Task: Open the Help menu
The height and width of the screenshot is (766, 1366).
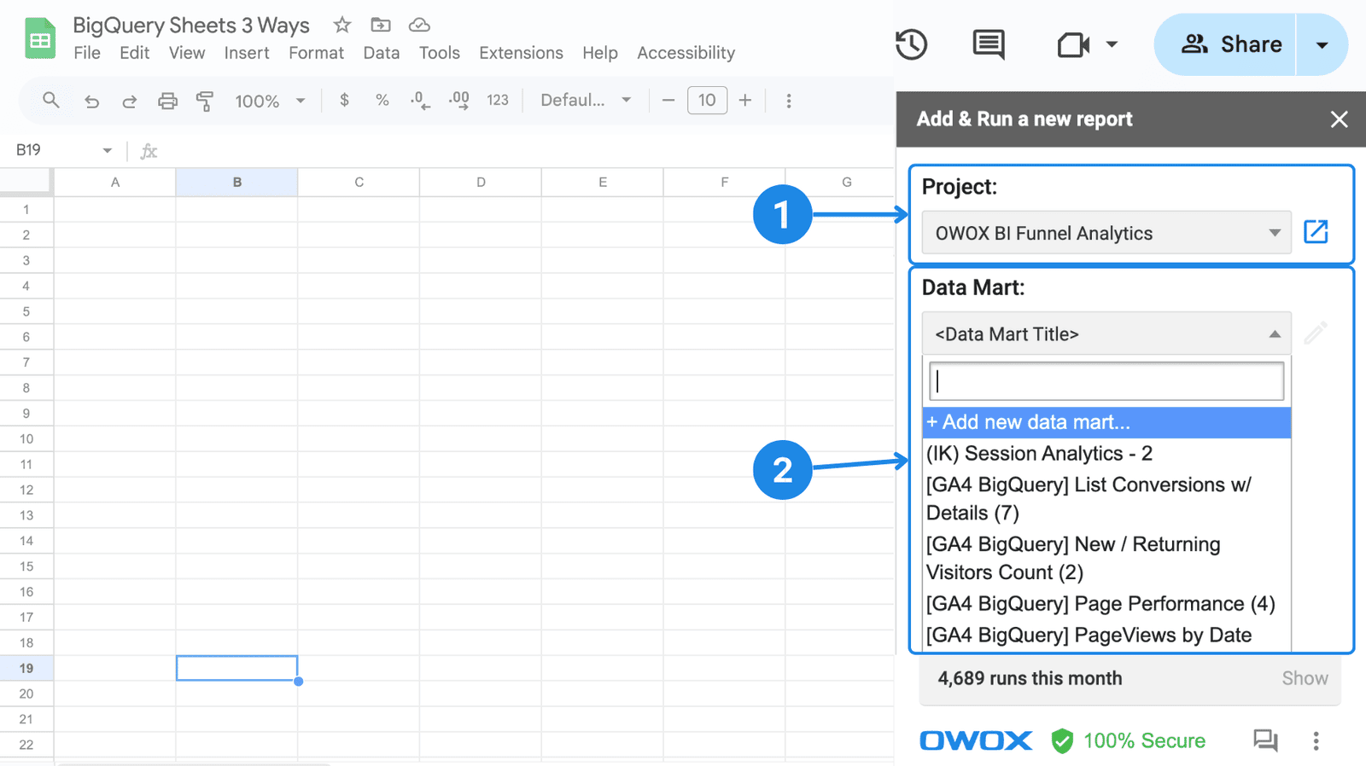Action: point(600,53)
